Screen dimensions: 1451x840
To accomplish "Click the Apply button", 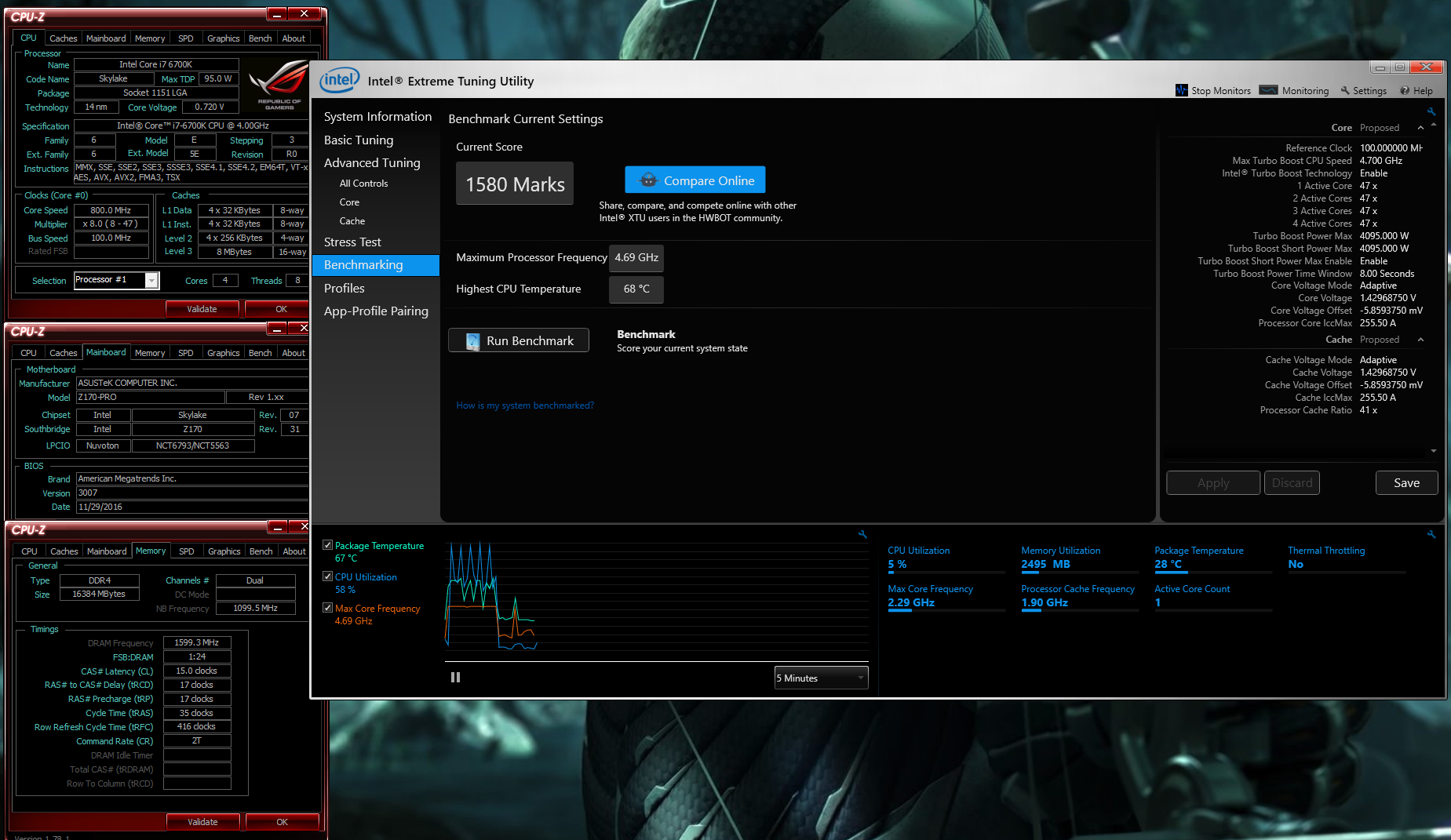I will pyautogui.click(x=1213, y=483).
